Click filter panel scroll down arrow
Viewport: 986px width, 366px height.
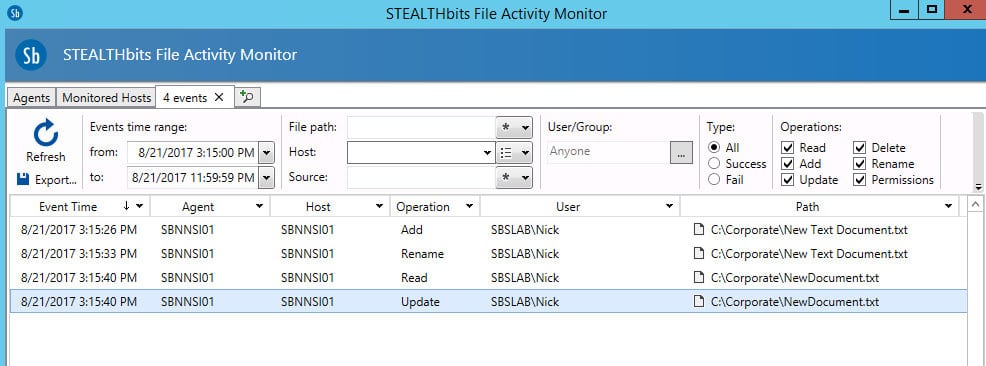[x=978, y=187]
